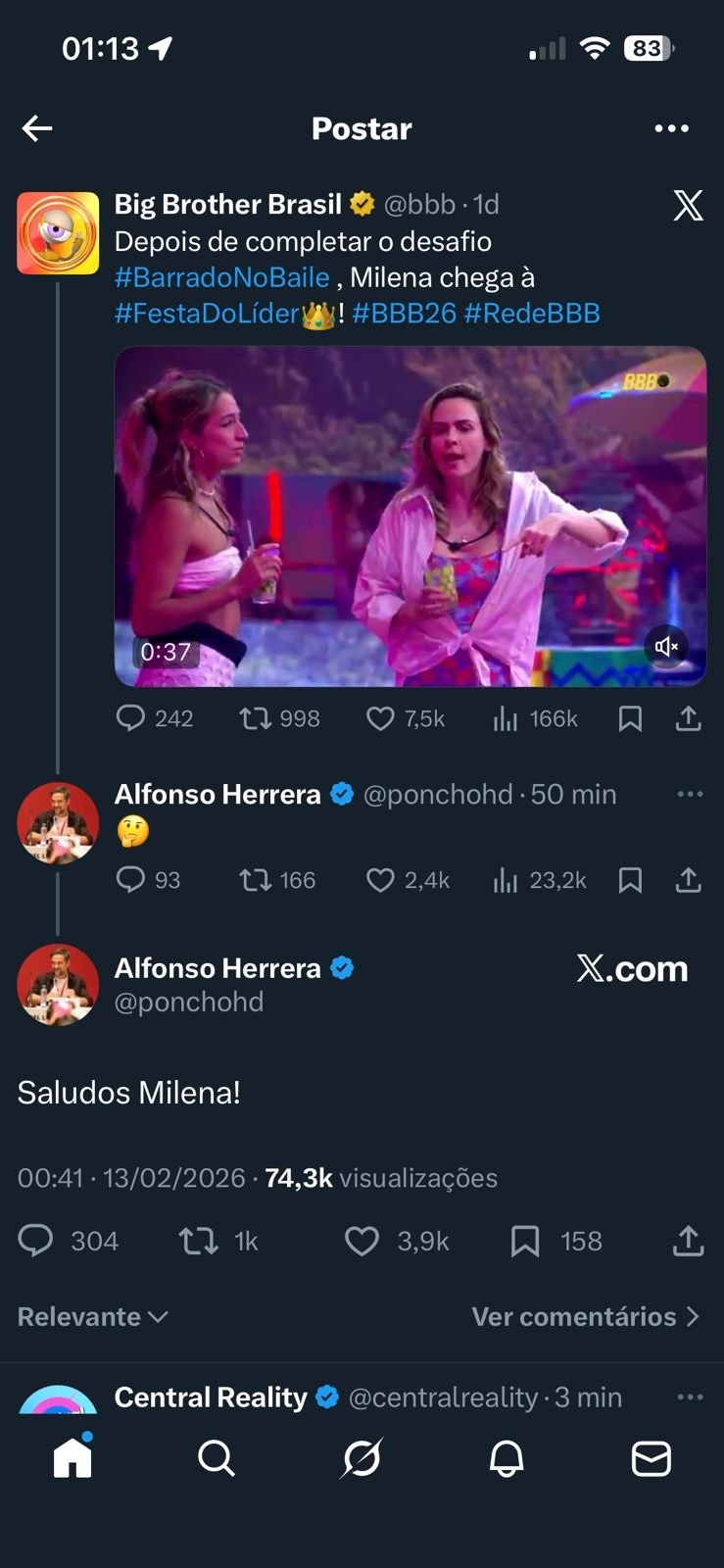Open the #FestaDoLíder hashtag link
The image size is (724, 1568).
[207, 314]
